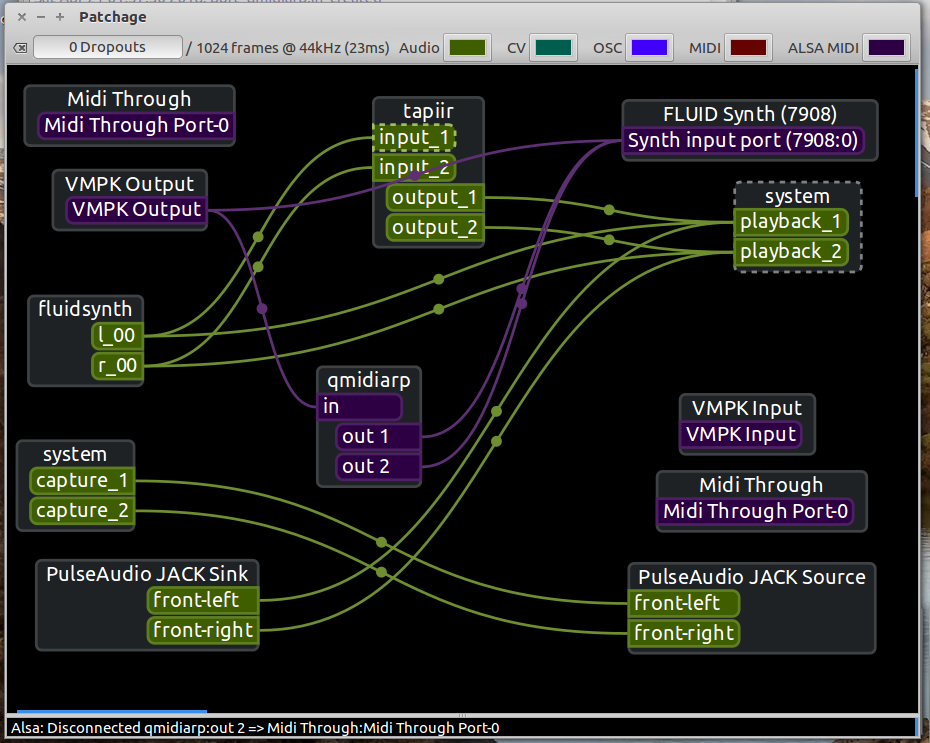930x743 pixels.
Task: Select tapiir input_2 port
Action: (414, 168)
